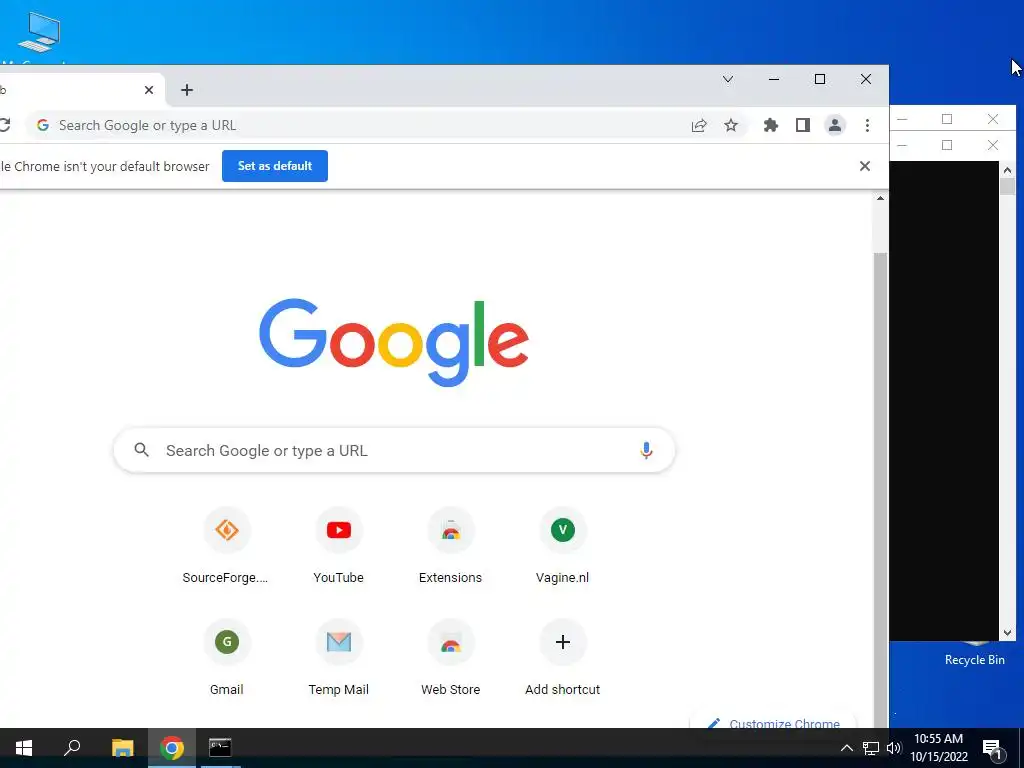Open the network status tray icon

[x=871, y=748]
